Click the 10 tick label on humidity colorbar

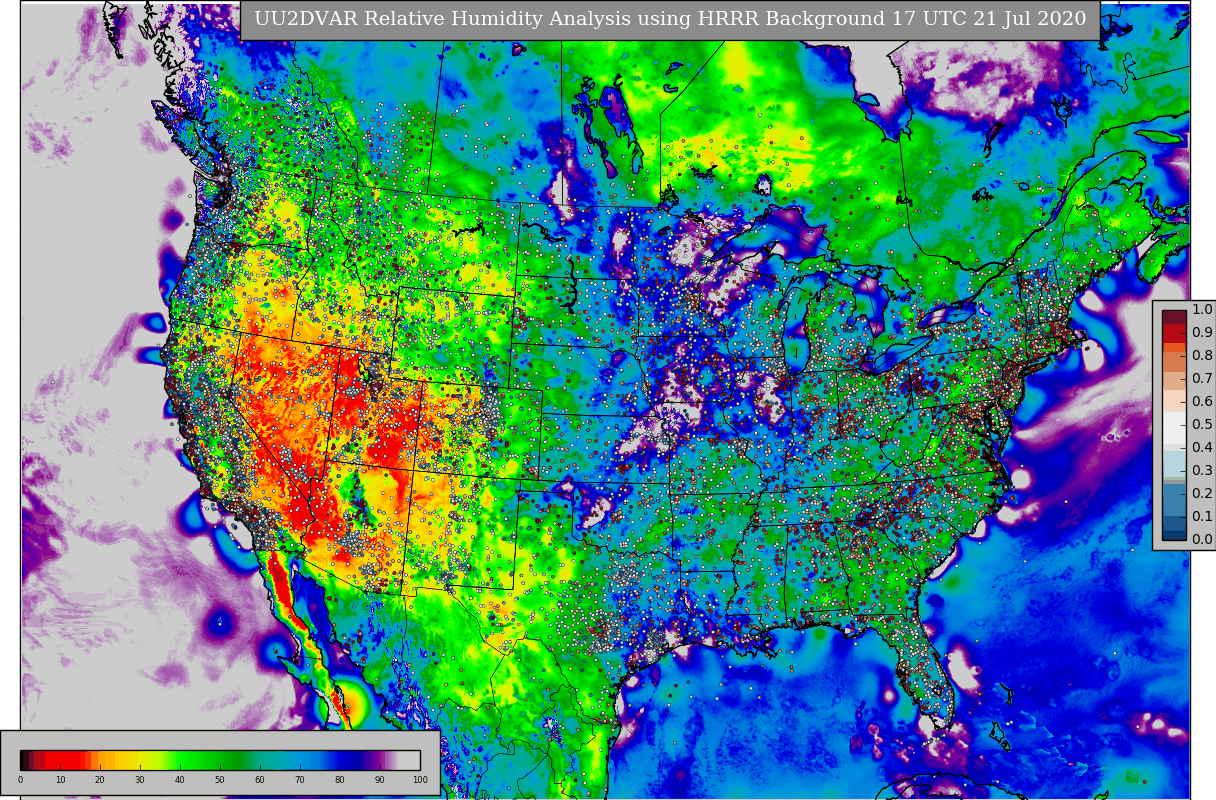(x=60, y=780)
